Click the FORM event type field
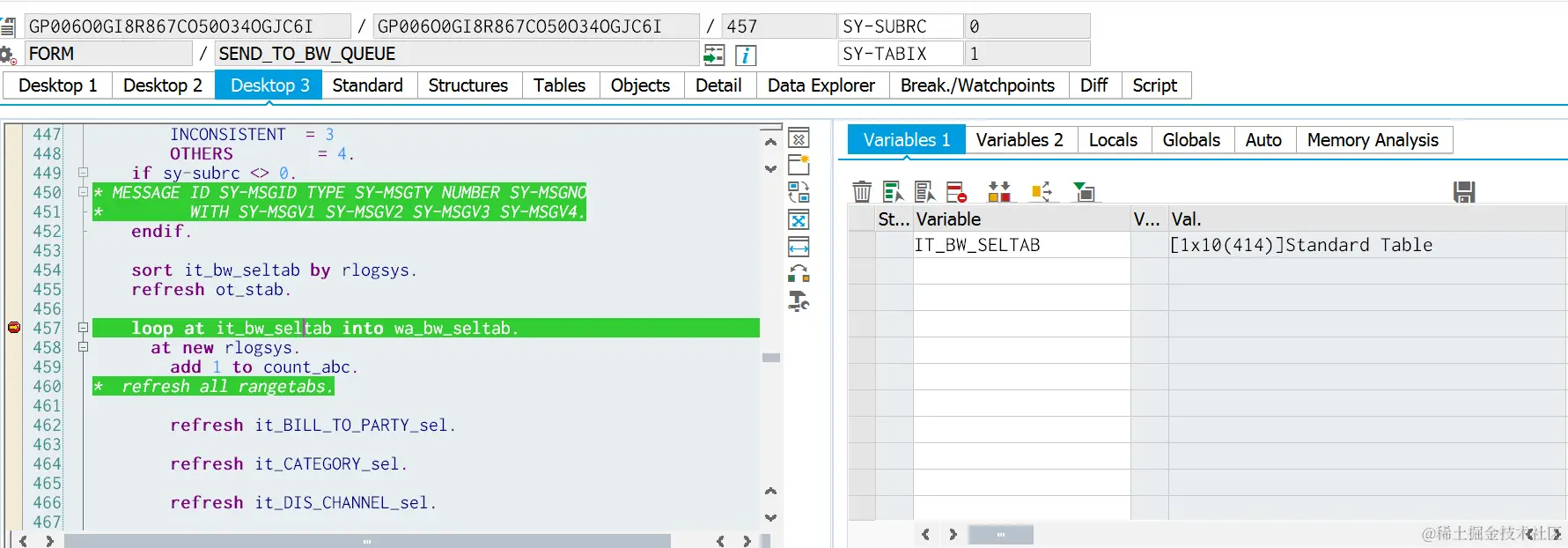Viewport: 1568px width, 548px height. pyautogui.click(x=108, y=54)
